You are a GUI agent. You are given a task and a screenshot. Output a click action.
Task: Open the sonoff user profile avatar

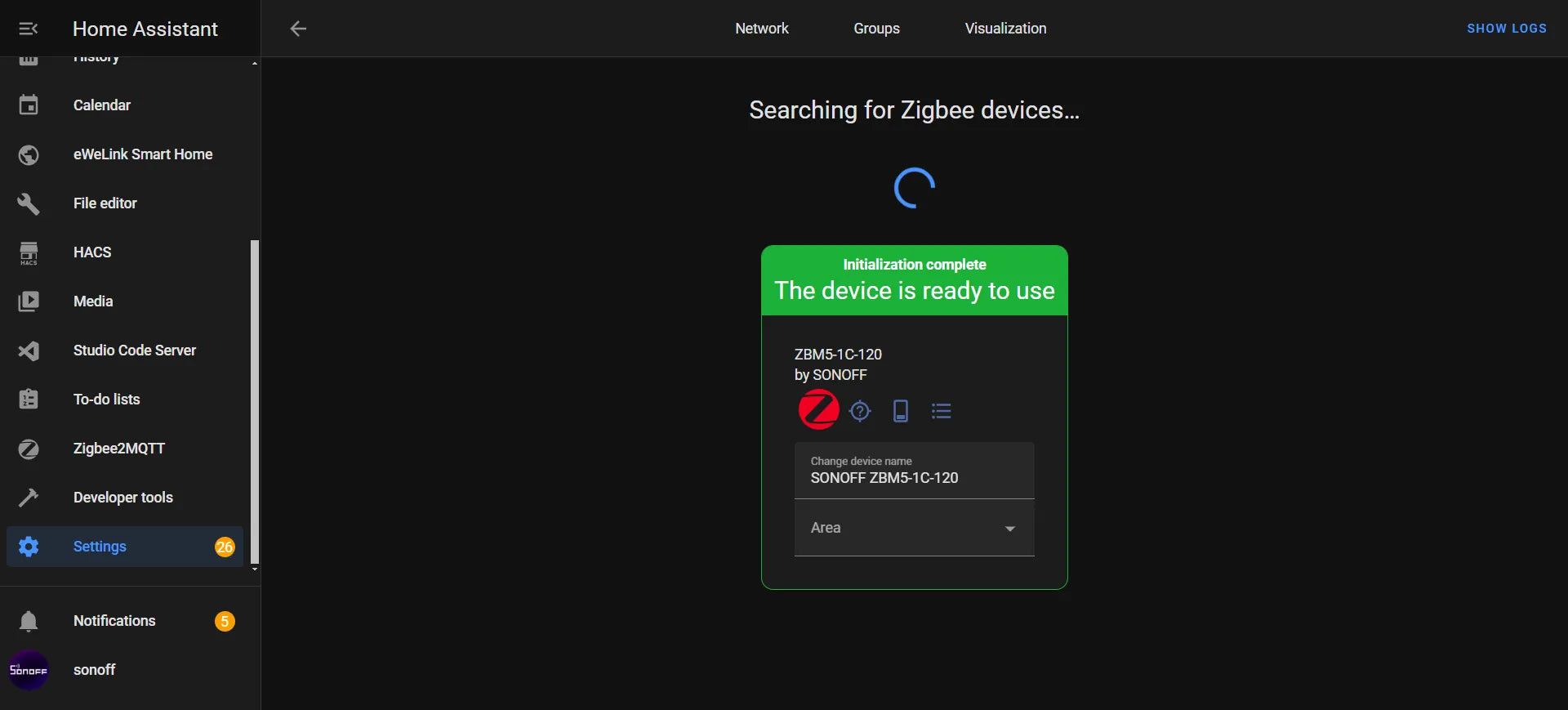[29, 670]
